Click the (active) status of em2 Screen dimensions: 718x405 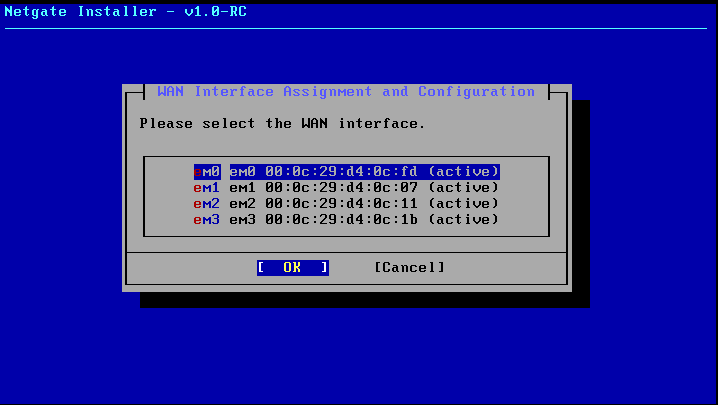pyautogui.click(x=463, y=203)
